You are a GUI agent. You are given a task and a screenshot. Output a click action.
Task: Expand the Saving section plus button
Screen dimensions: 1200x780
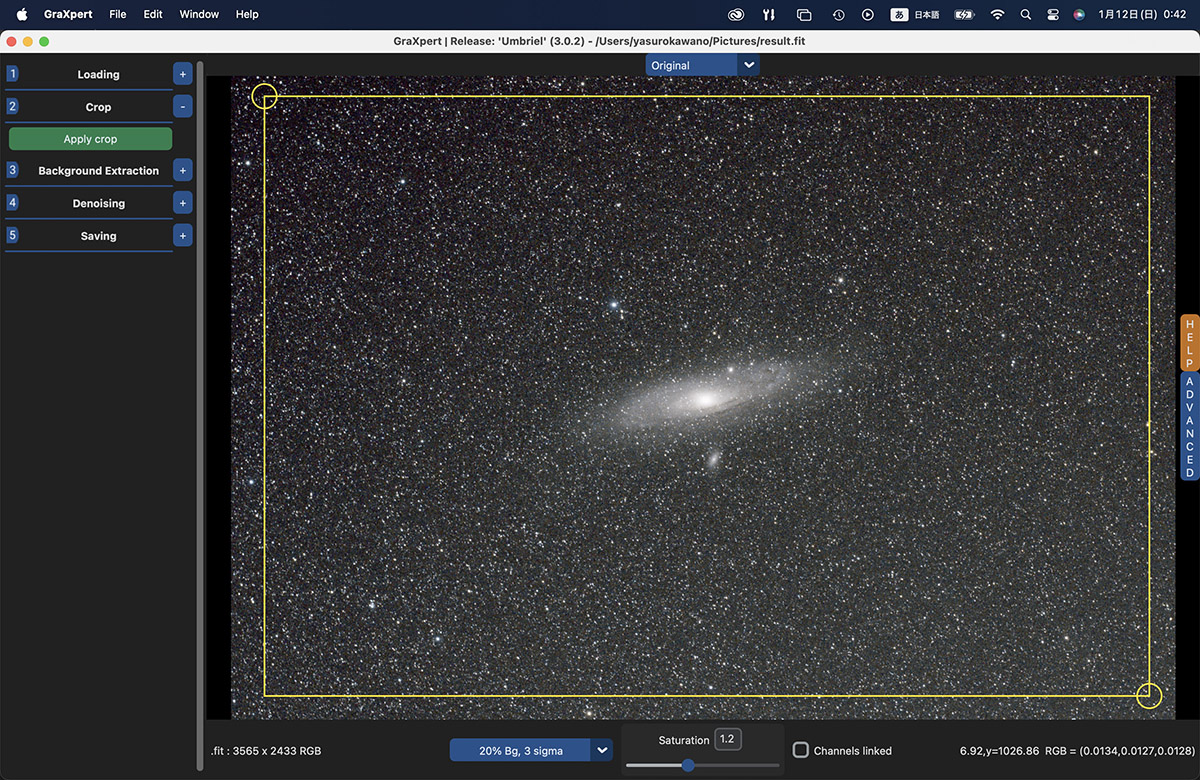point(182,236)
